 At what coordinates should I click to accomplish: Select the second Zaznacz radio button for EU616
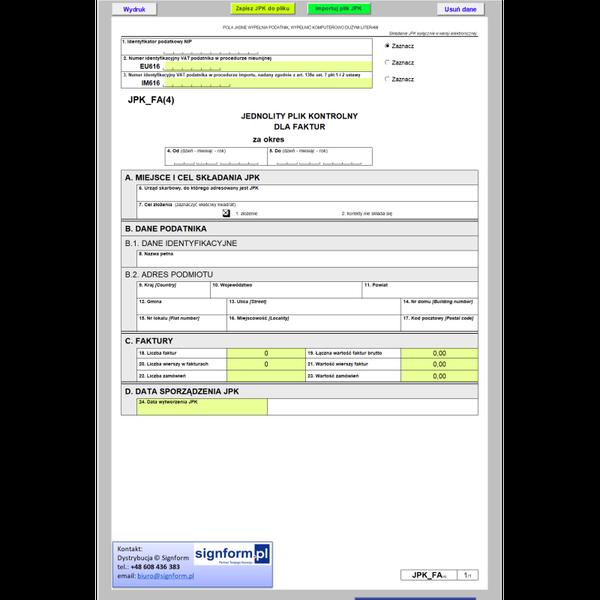[x=387, y=62]
